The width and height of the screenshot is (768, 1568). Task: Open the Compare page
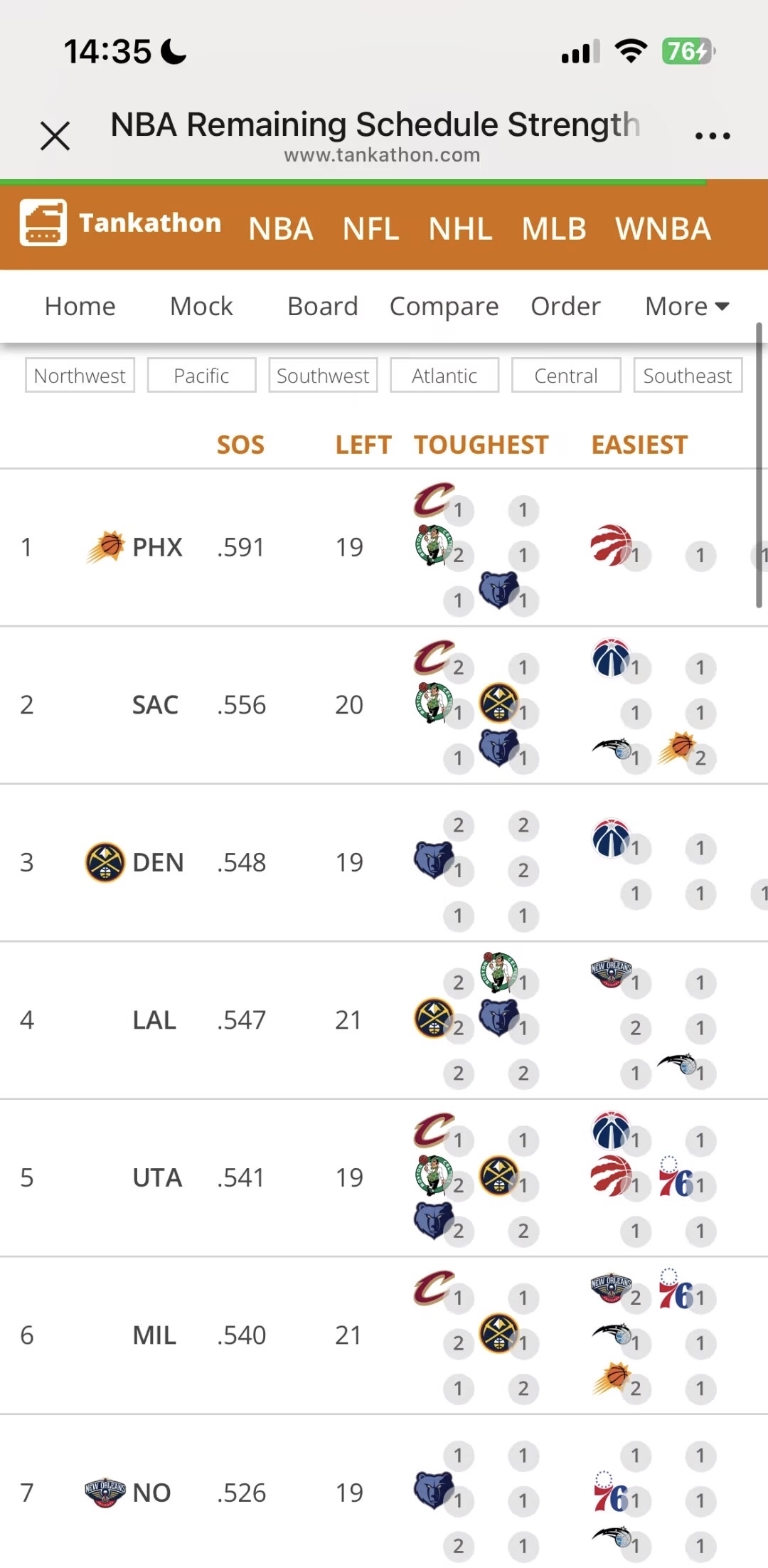click(444, 306)
